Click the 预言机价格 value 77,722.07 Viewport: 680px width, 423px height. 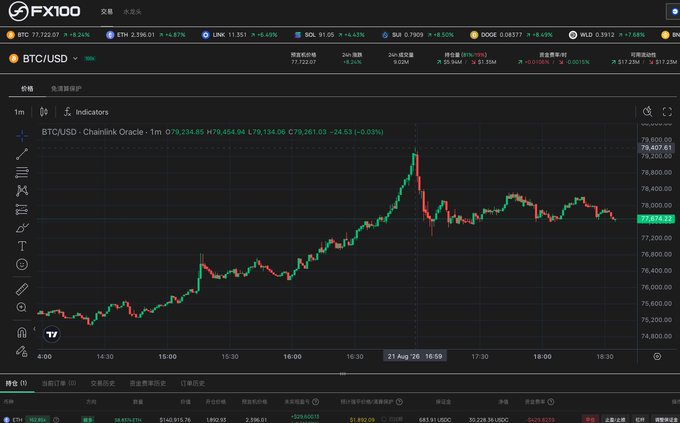coord(303,62)
